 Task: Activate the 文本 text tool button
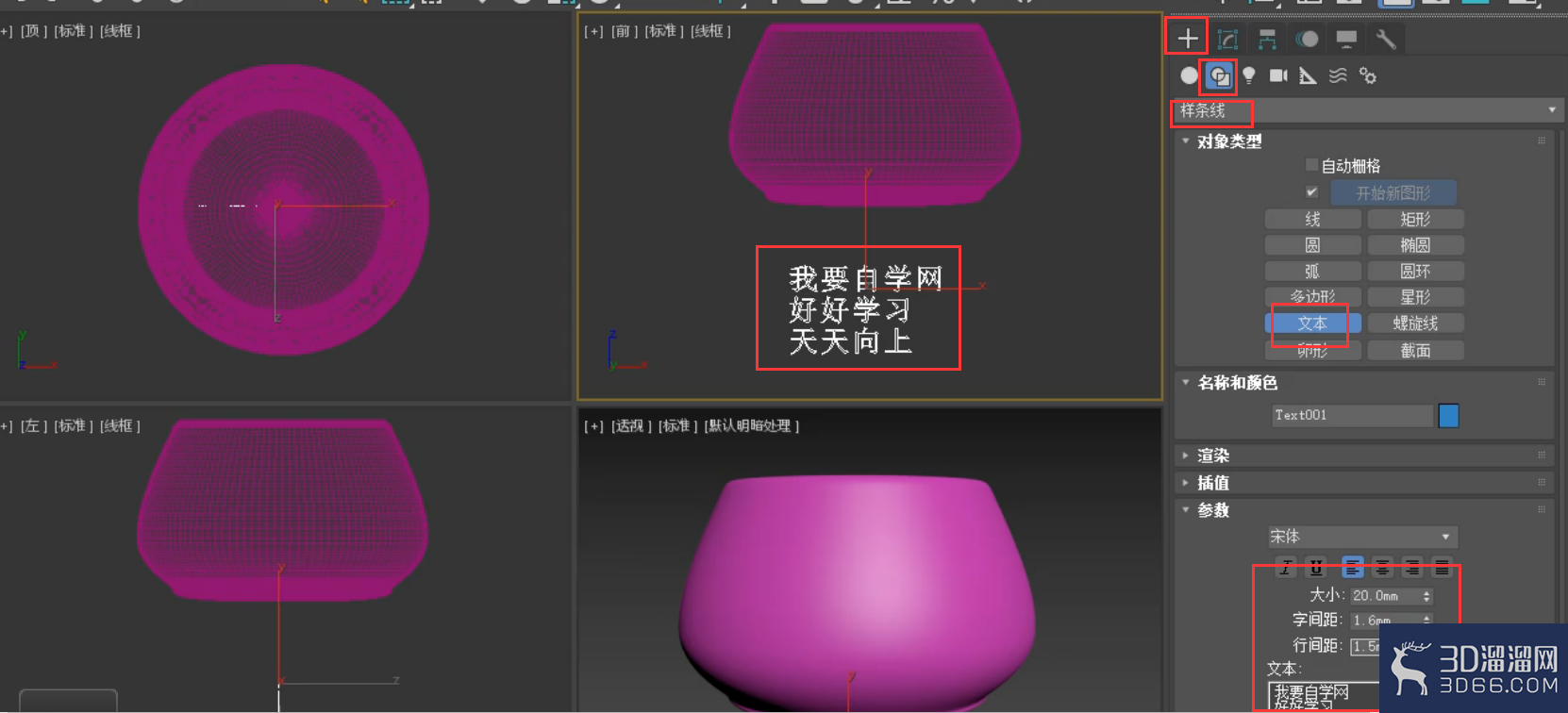coord(1312,323)
